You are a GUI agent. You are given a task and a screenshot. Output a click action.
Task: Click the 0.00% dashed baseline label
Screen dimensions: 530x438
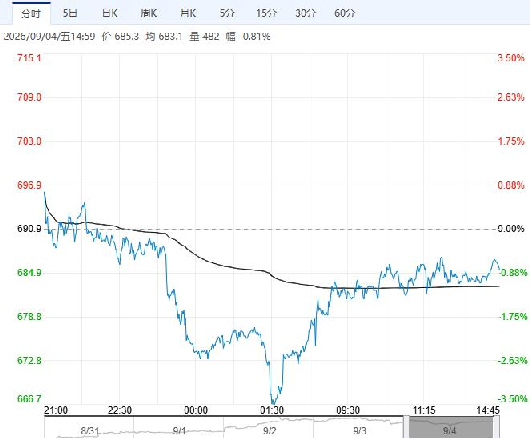coord(511,229)
